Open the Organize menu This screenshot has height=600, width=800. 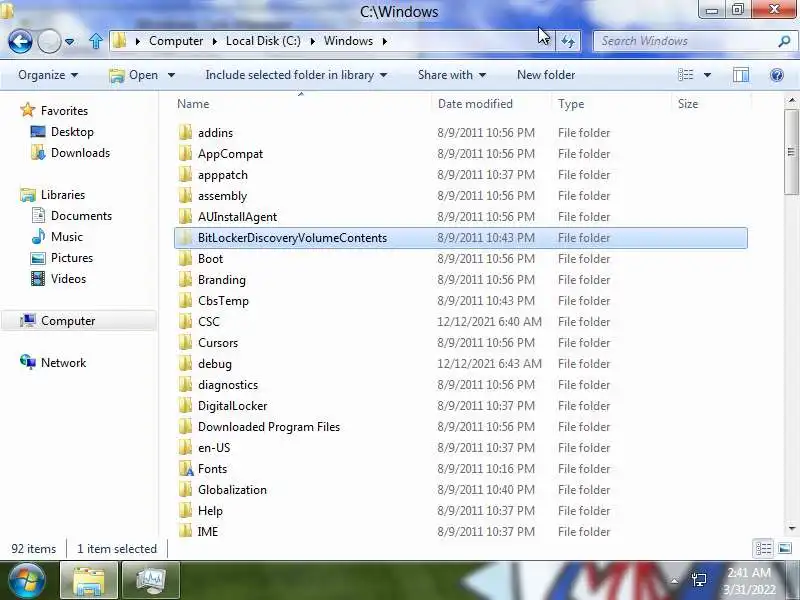tap(48, 75)
